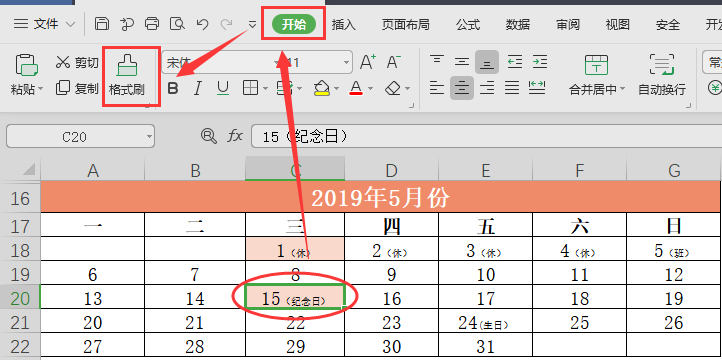The width and height of the screenshot is (722, 360).
Task: Click Merge and Center (合并居中) button
Action: 597,75
